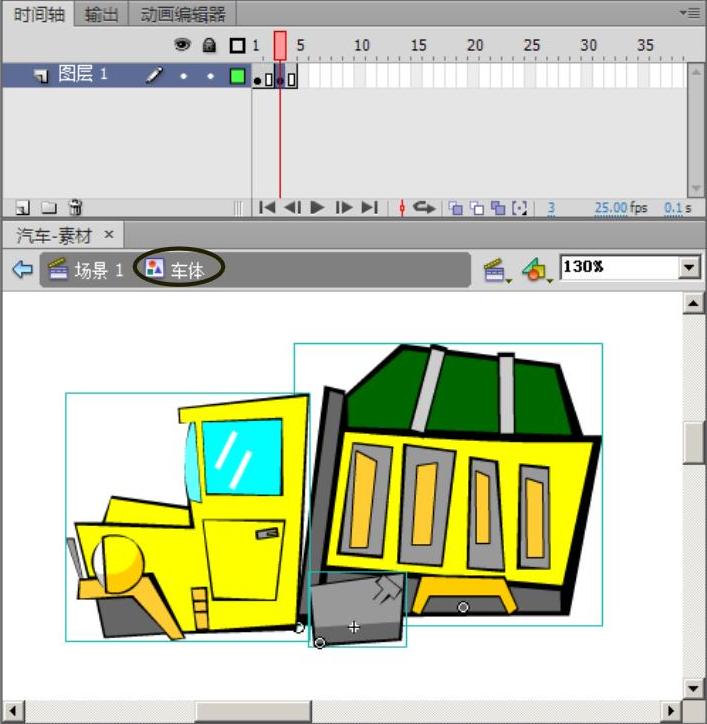Create a new layer folder

click(48, 208)
